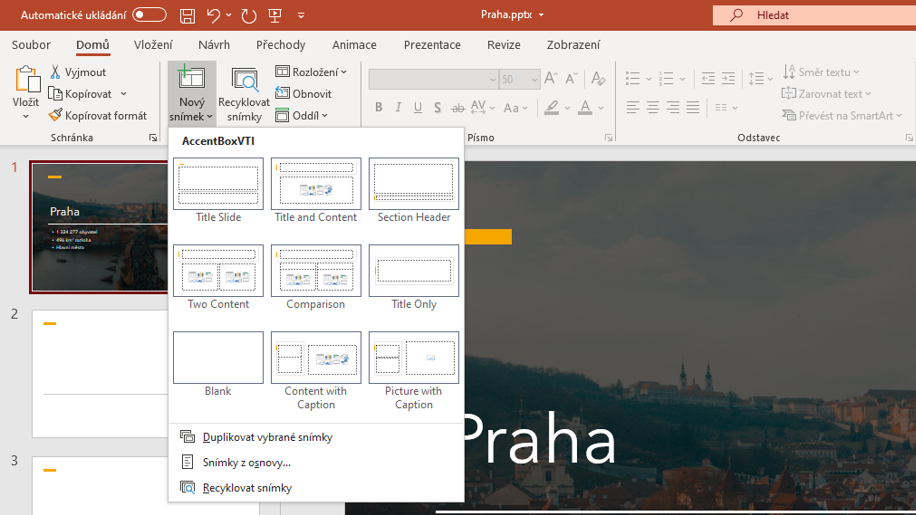Screen dimensions: 916x515
Task: Switch to Vložení tab
Action: pyautogui.click(x=153, y=45)
